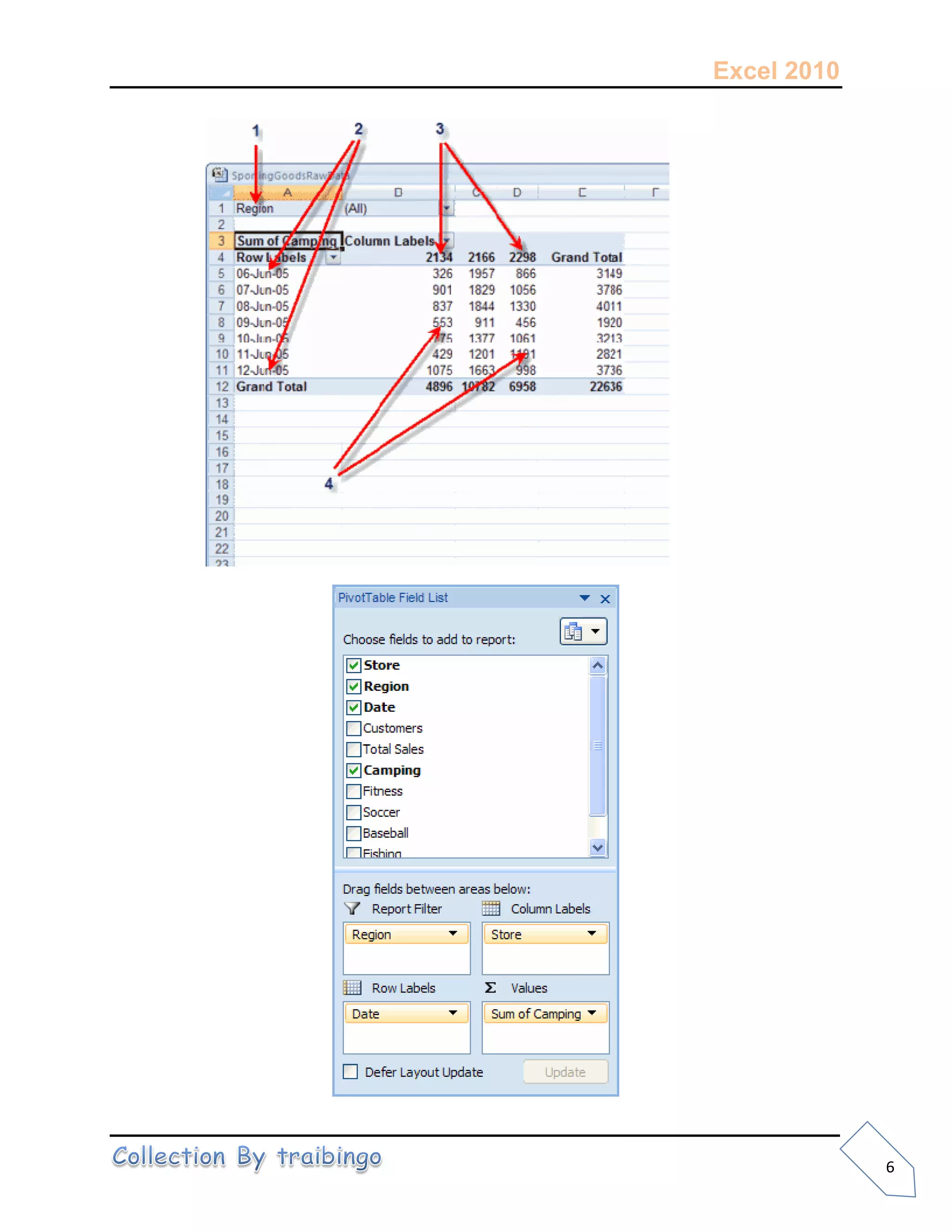Select the 07-Jun-05 row label cell
Image resolution: width=952 pixels, height=1232 pixels.
click(x=288, y=290)
